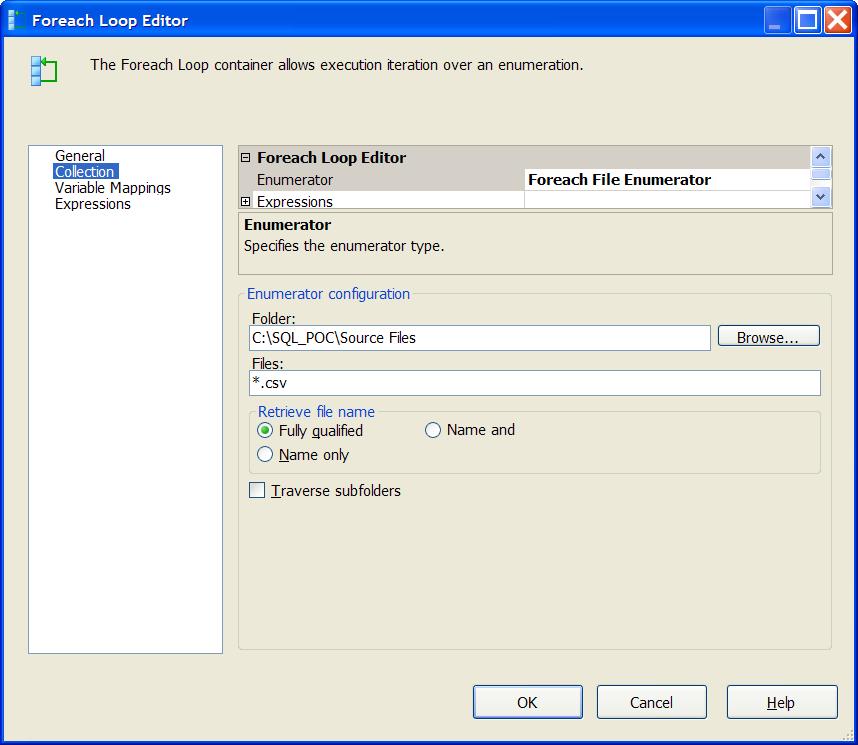Expand the Expressions property row
The height and width of the screenshot is (745, 858).
[246, 201]
